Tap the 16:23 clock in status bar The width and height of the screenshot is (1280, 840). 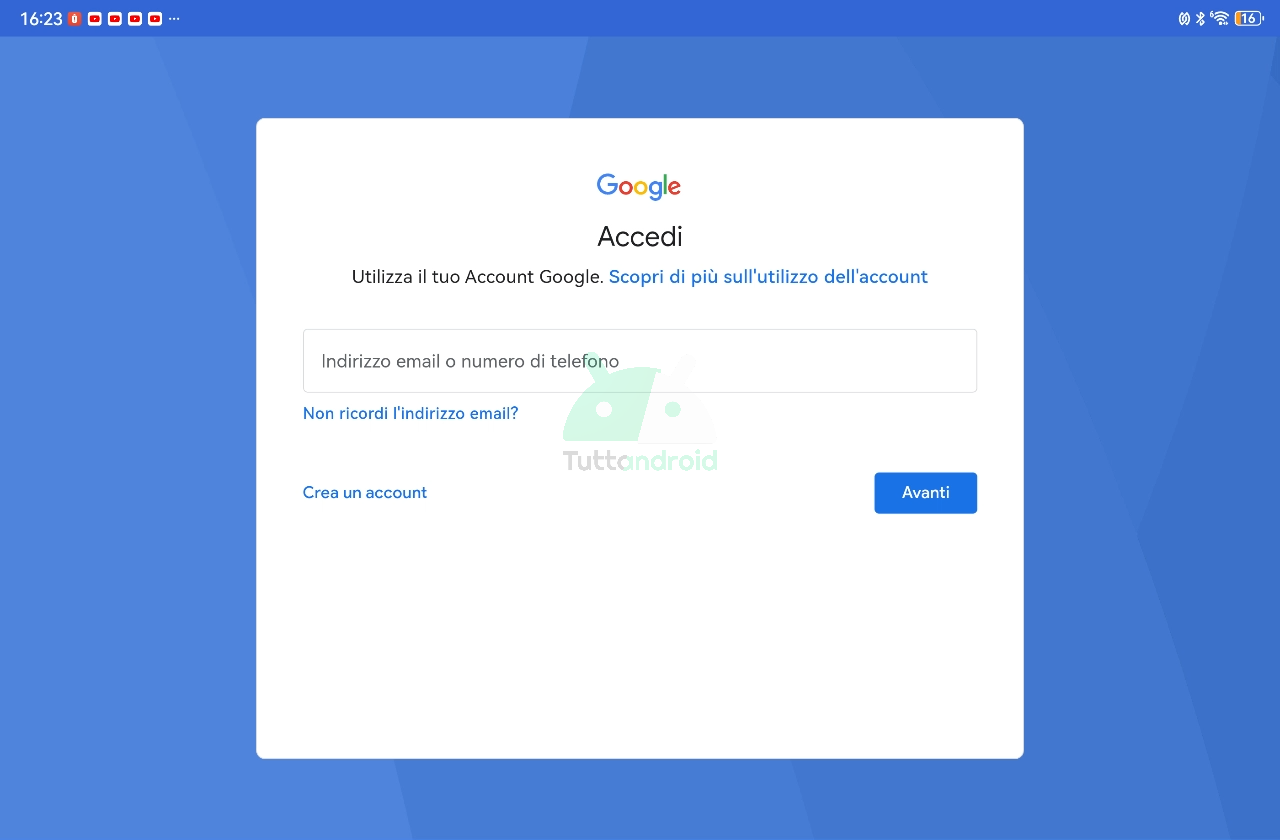click(x=41, y=19)
